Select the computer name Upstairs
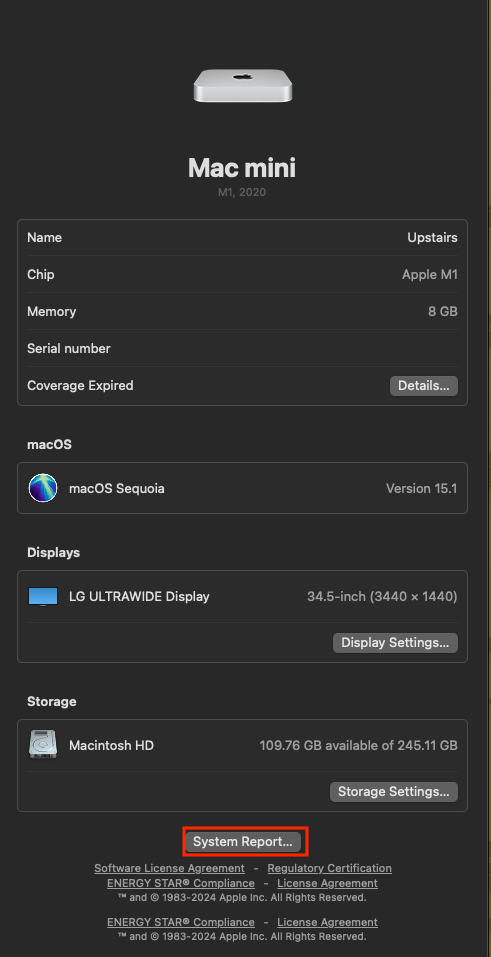The height and width of the screenshot is (957, 491). click(x=432, y=237)
